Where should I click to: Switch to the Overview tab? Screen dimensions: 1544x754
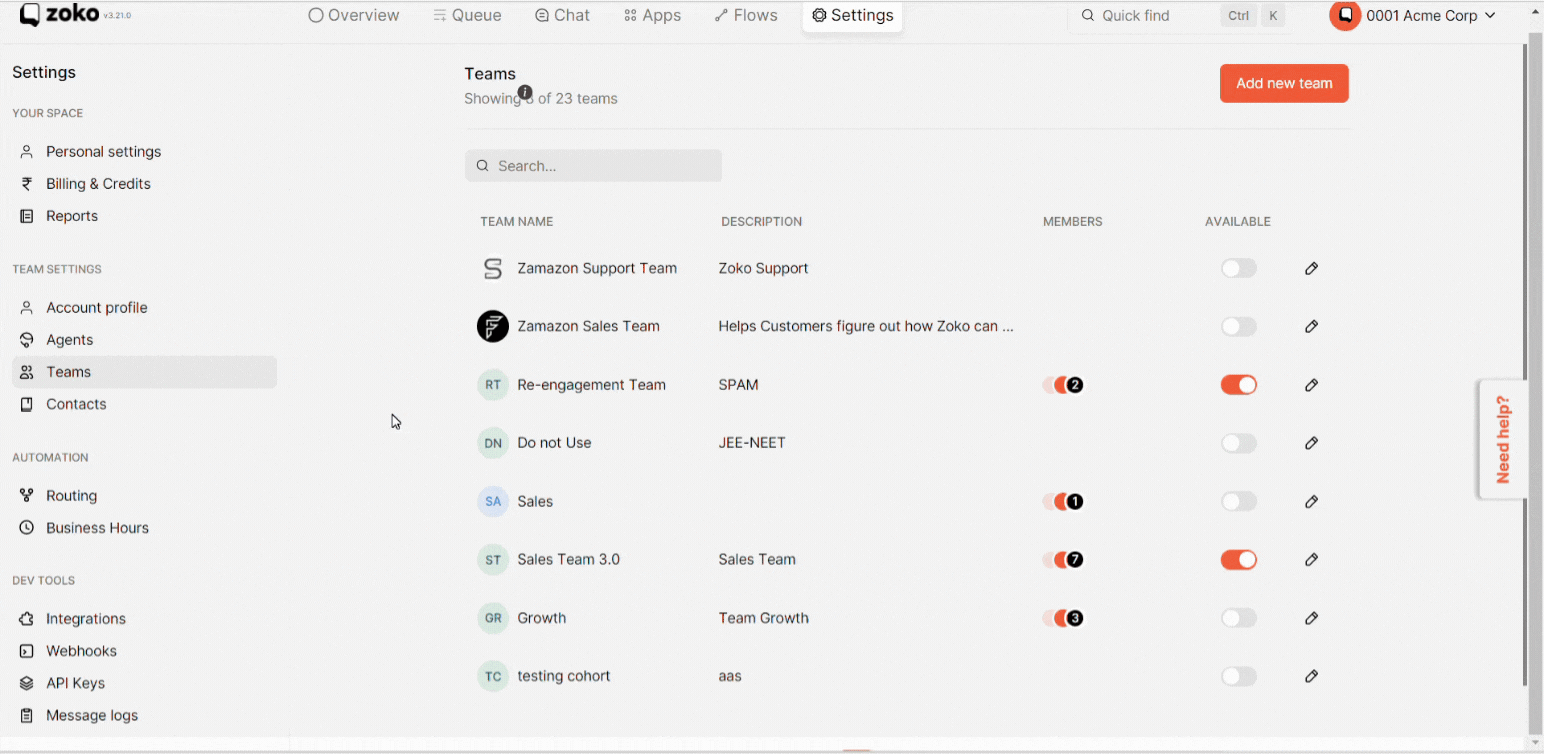[x=354, y=15]
